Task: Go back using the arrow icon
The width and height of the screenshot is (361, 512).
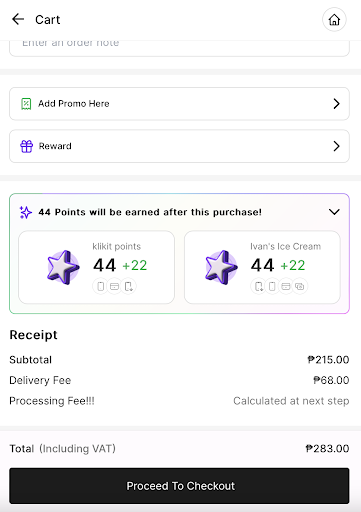Action: pyautogui.click(x=18, y=19)
